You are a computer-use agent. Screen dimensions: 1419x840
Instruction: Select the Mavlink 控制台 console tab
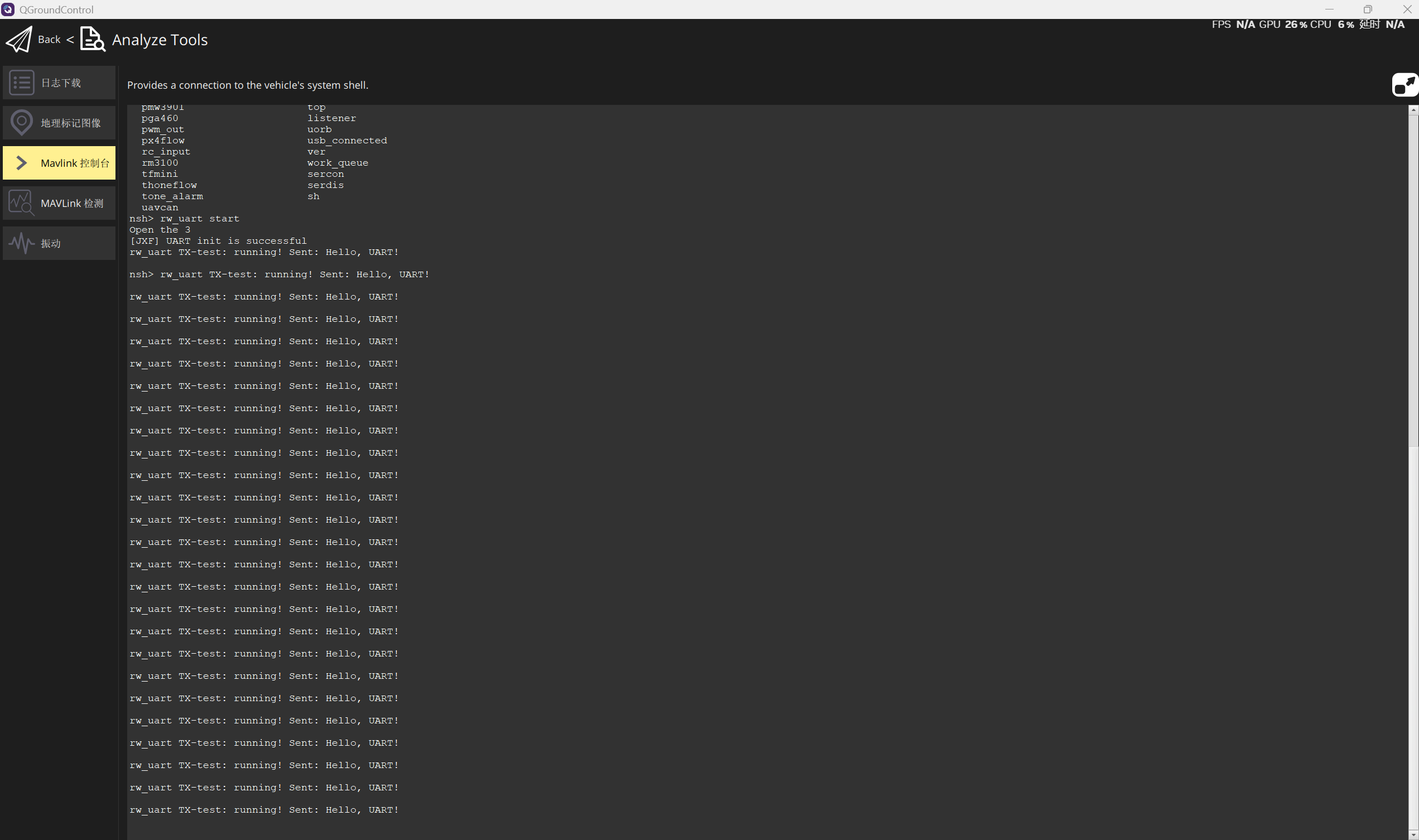click(x=75, y=163)
